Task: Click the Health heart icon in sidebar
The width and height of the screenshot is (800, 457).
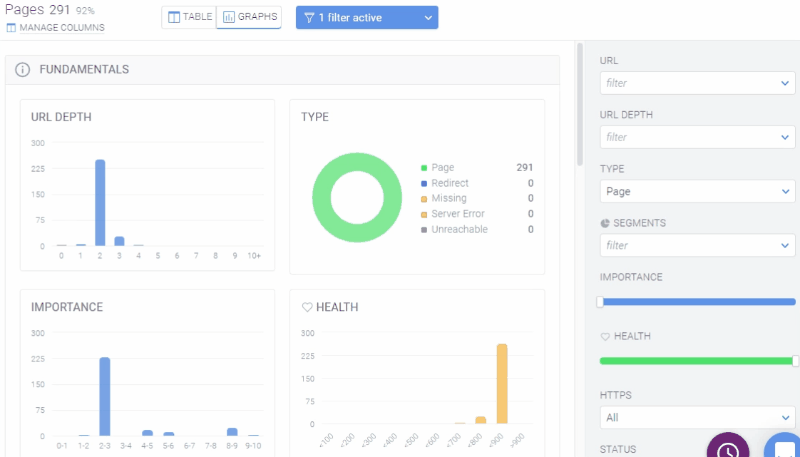Action: pyautogui.click(x=605, y=337)
